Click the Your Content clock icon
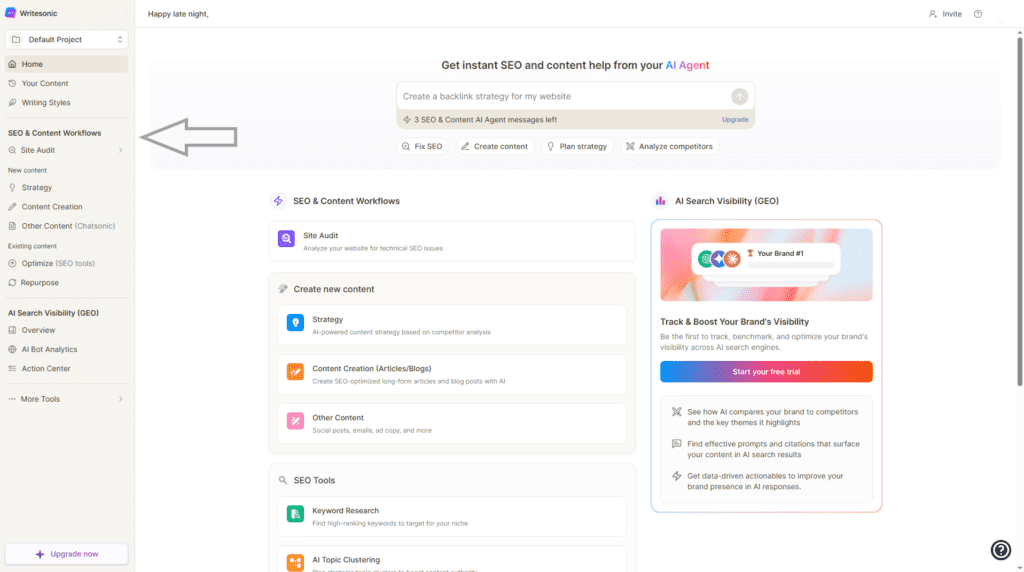The height and width of the screenshot is (572, 1024). pyautogui.click(x=12, y=84)
